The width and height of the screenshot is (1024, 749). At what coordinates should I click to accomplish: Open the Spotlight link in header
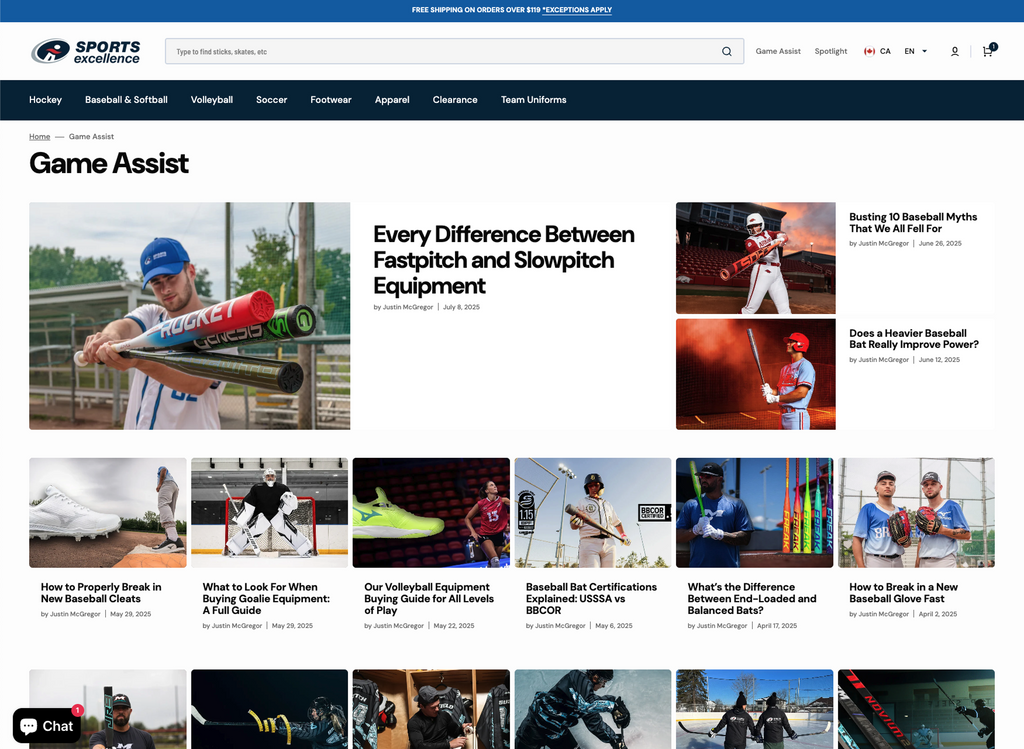(830, 51)
